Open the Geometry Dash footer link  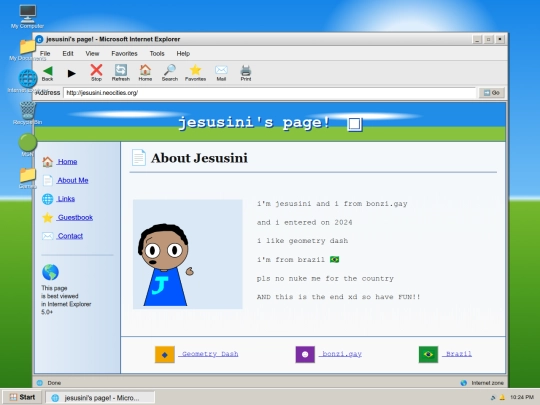pyautogui.click(x=209, y=354)
